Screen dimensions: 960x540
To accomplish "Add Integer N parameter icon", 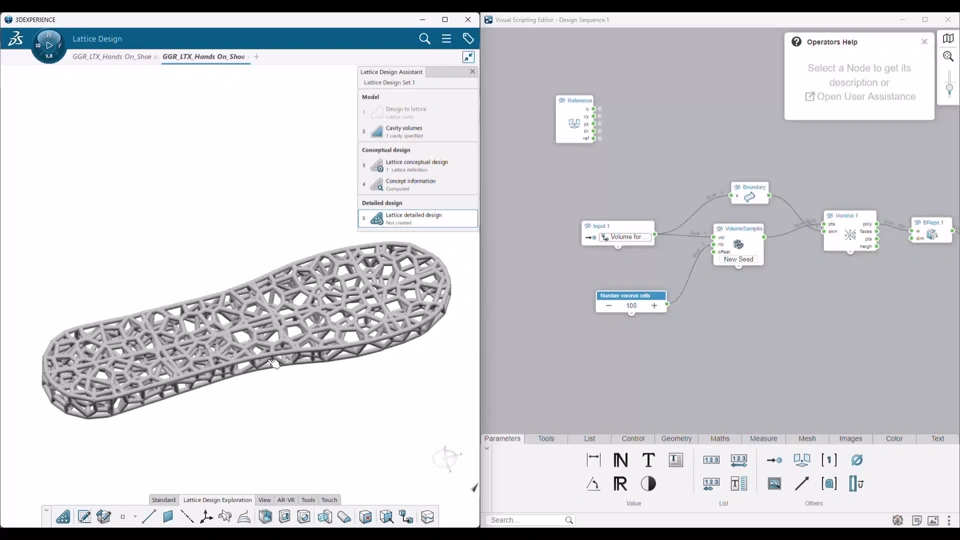I will (x=620, y=460).
